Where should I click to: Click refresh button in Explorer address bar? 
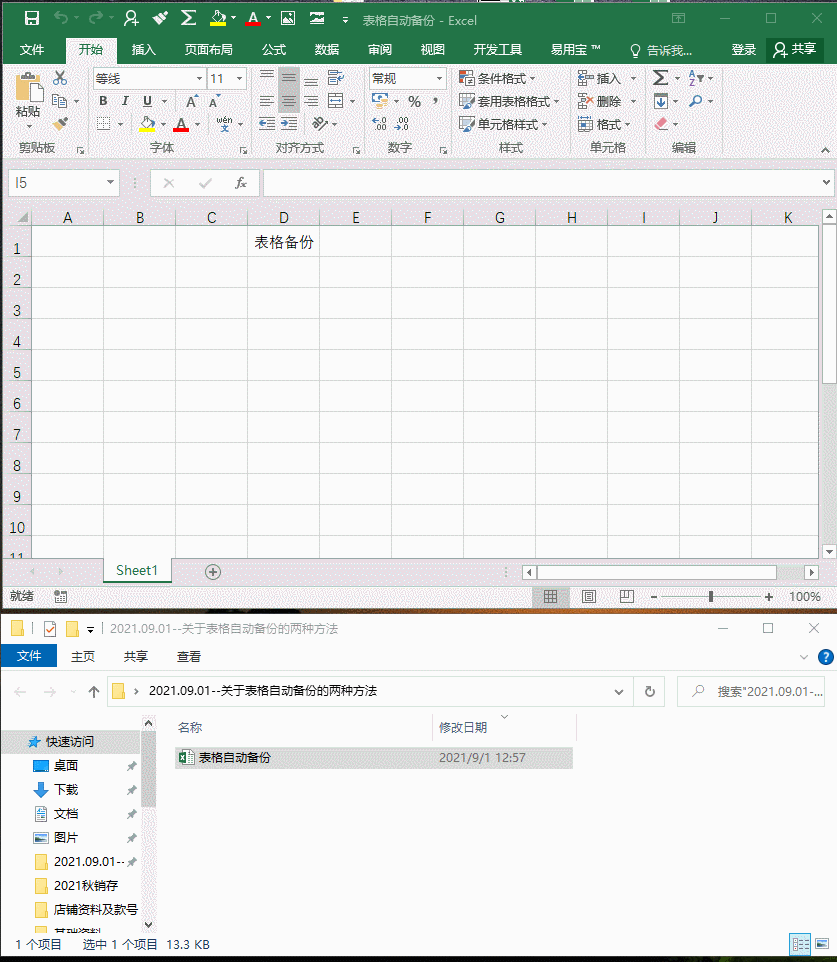[x=649, y=691]
